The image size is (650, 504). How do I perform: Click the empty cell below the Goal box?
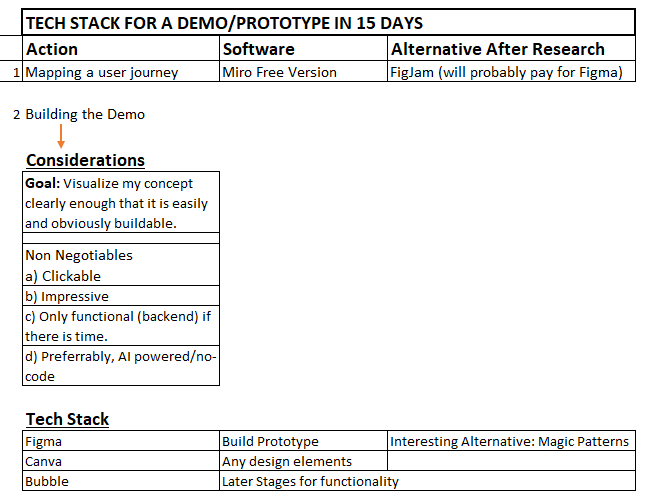[121, 238]
